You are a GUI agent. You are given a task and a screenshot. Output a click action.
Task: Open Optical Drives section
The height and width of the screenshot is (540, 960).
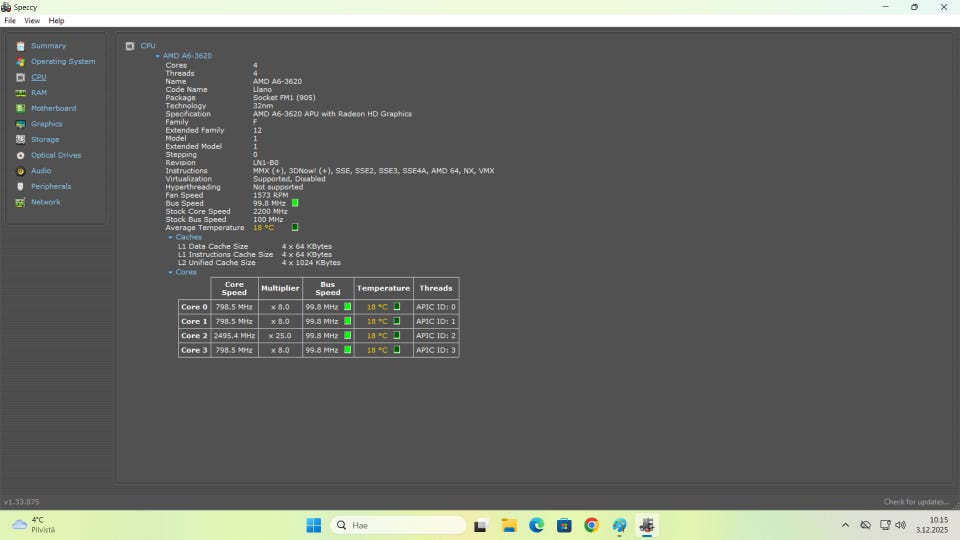pos(56,155)
